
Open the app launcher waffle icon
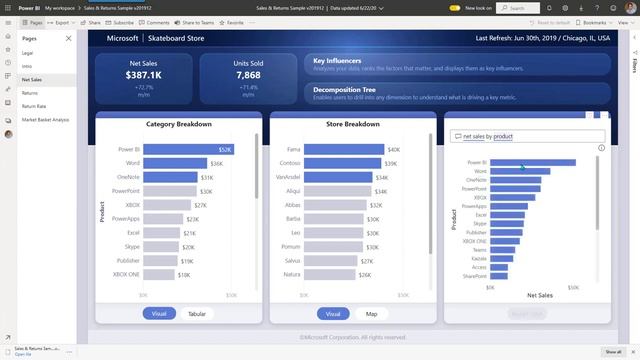(x=8, y=8)
